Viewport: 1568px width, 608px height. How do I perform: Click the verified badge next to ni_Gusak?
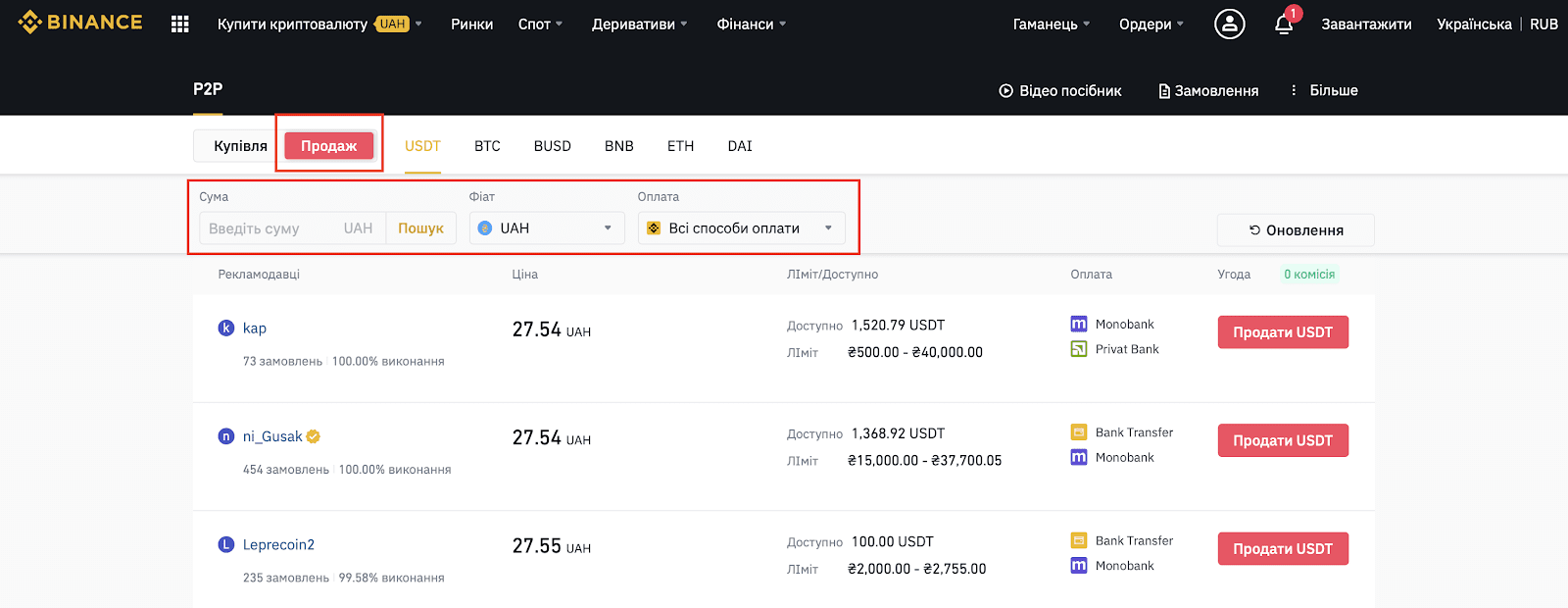pos(314,436)
